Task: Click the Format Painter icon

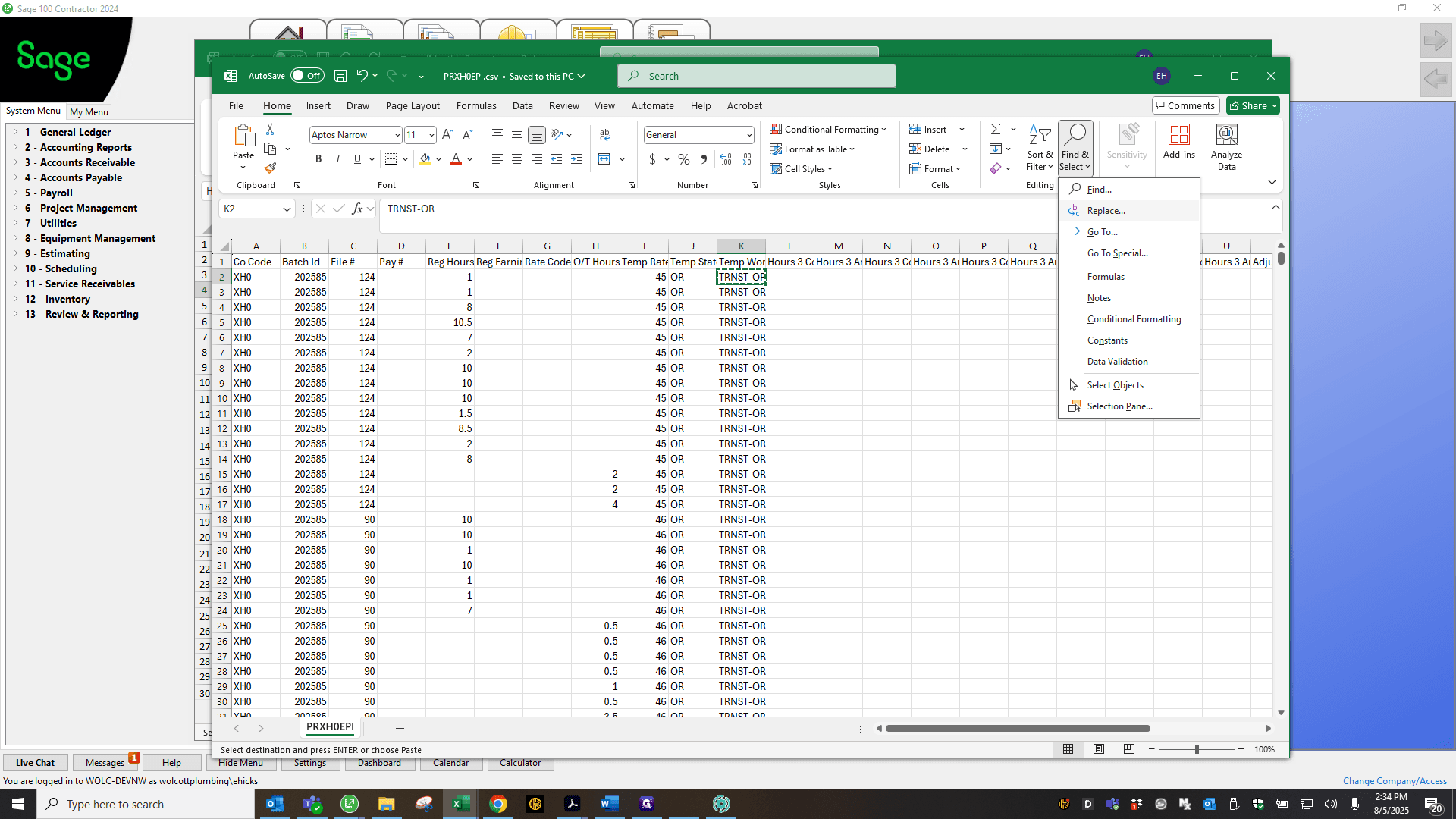Action: point(270,168)
